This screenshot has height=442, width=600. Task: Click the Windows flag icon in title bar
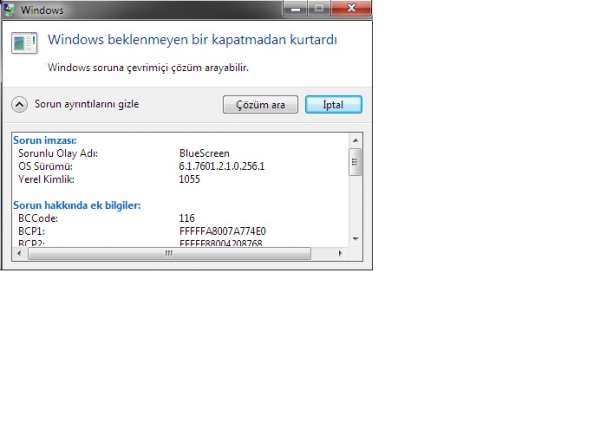8,9
